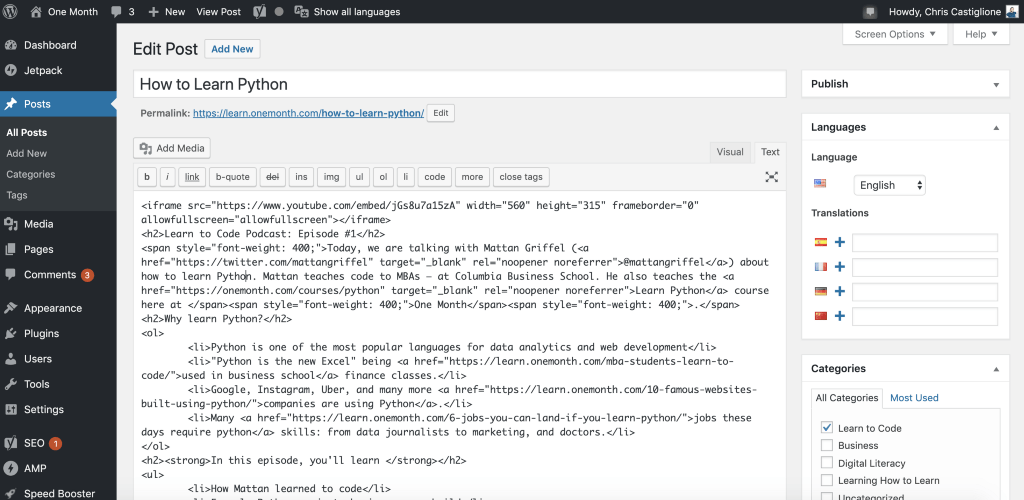1024x500 pixels.
Task: Switch to the Text editor tab
Action: click(x=770, y=152)
